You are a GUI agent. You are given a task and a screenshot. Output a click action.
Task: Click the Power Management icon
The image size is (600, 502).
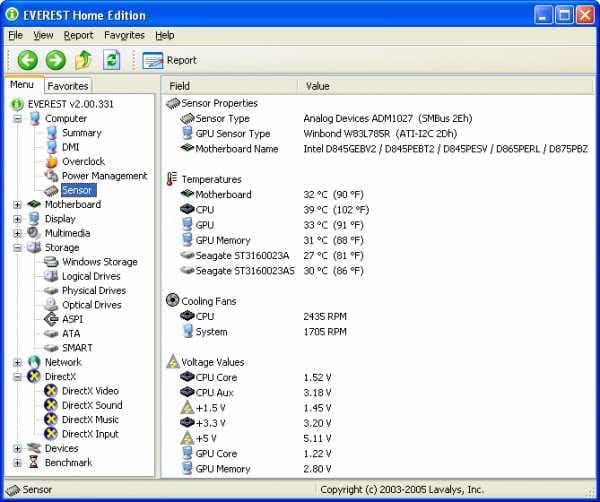pos(51,176)
